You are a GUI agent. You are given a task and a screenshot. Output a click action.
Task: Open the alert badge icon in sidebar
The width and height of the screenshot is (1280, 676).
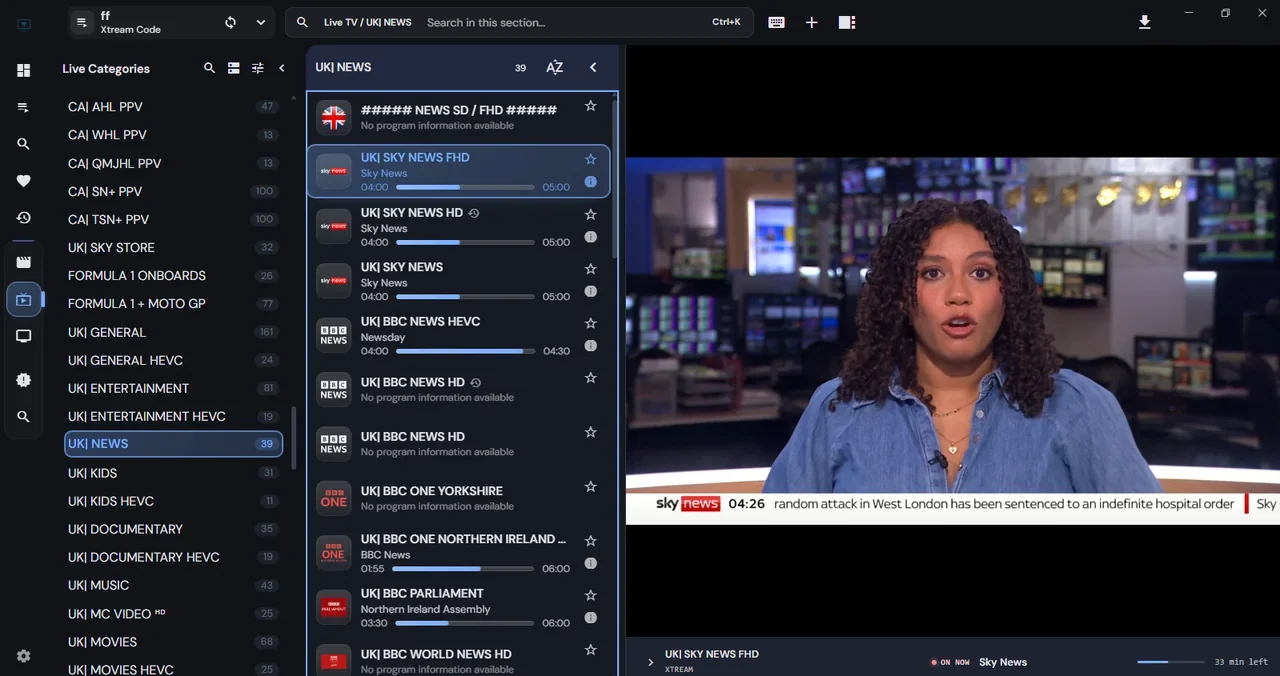(23, 380)
